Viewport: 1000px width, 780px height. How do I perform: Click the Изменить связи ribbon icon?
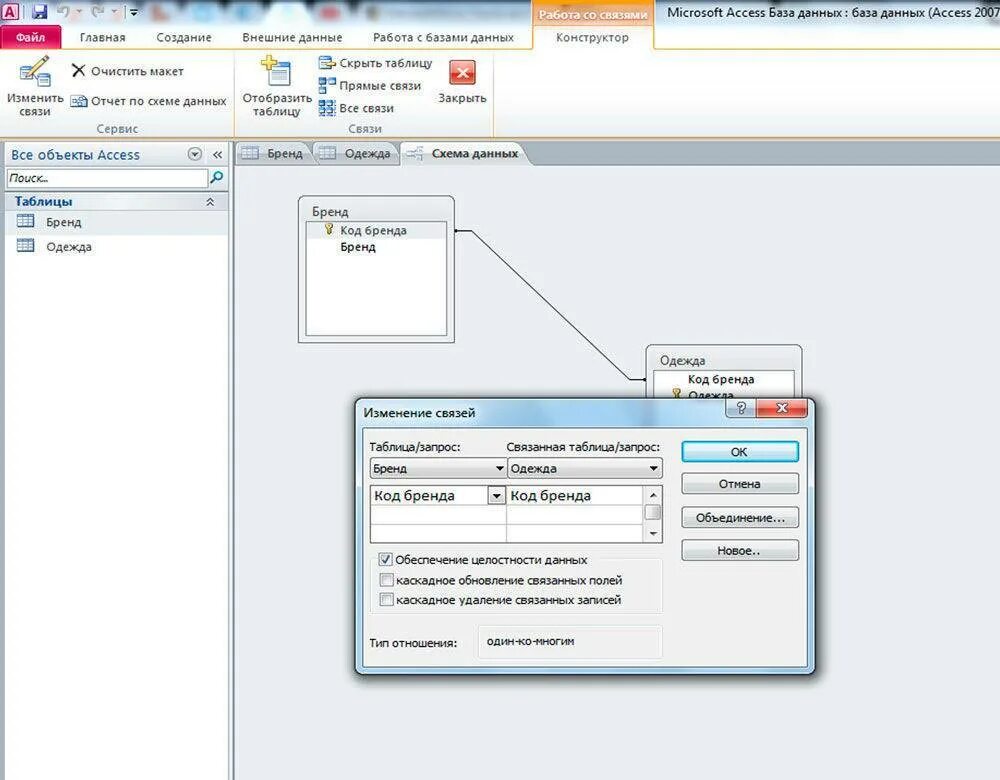point(34,71)
